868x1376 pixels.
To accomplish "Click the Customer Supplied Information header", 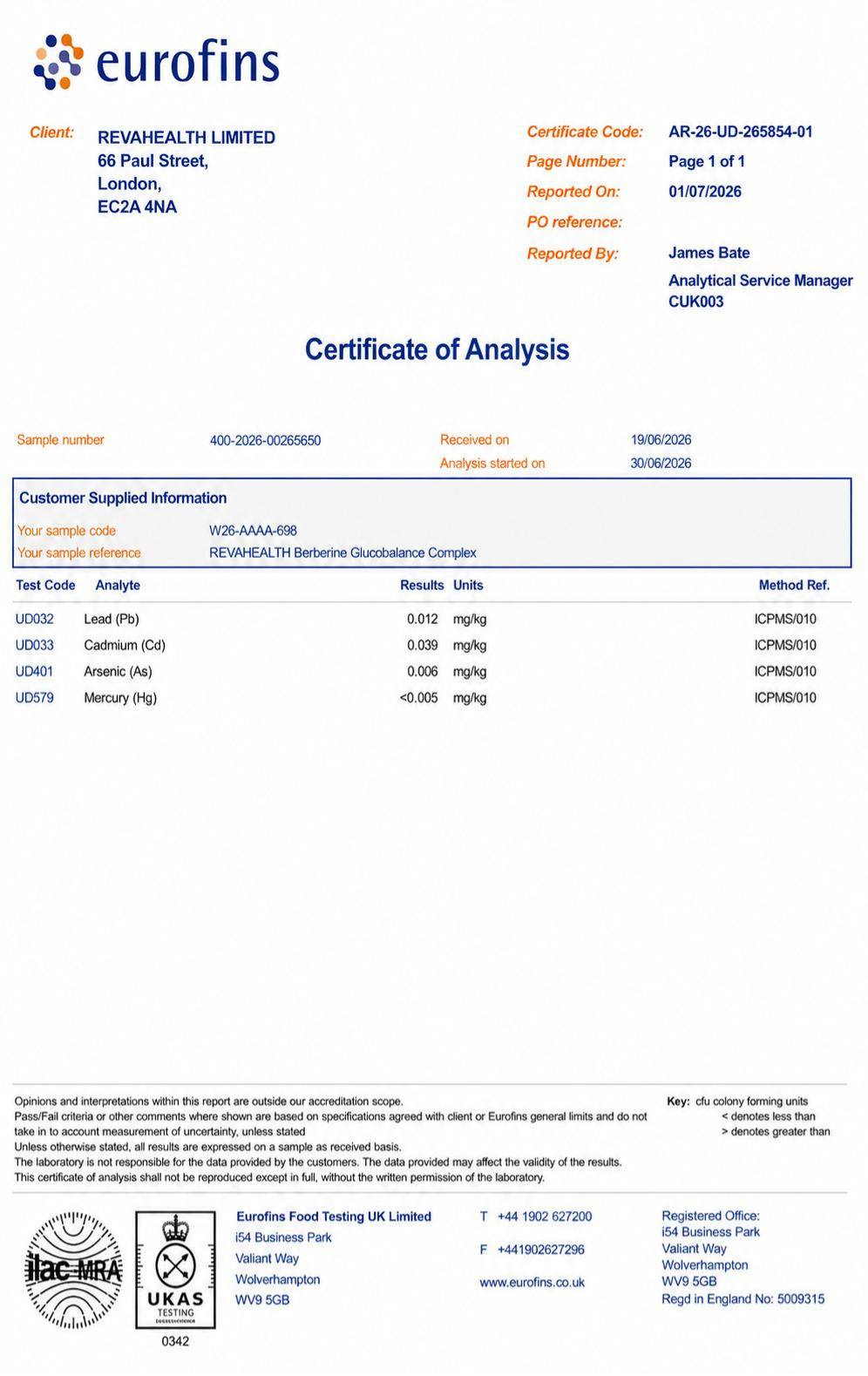I will coord(123,498).
